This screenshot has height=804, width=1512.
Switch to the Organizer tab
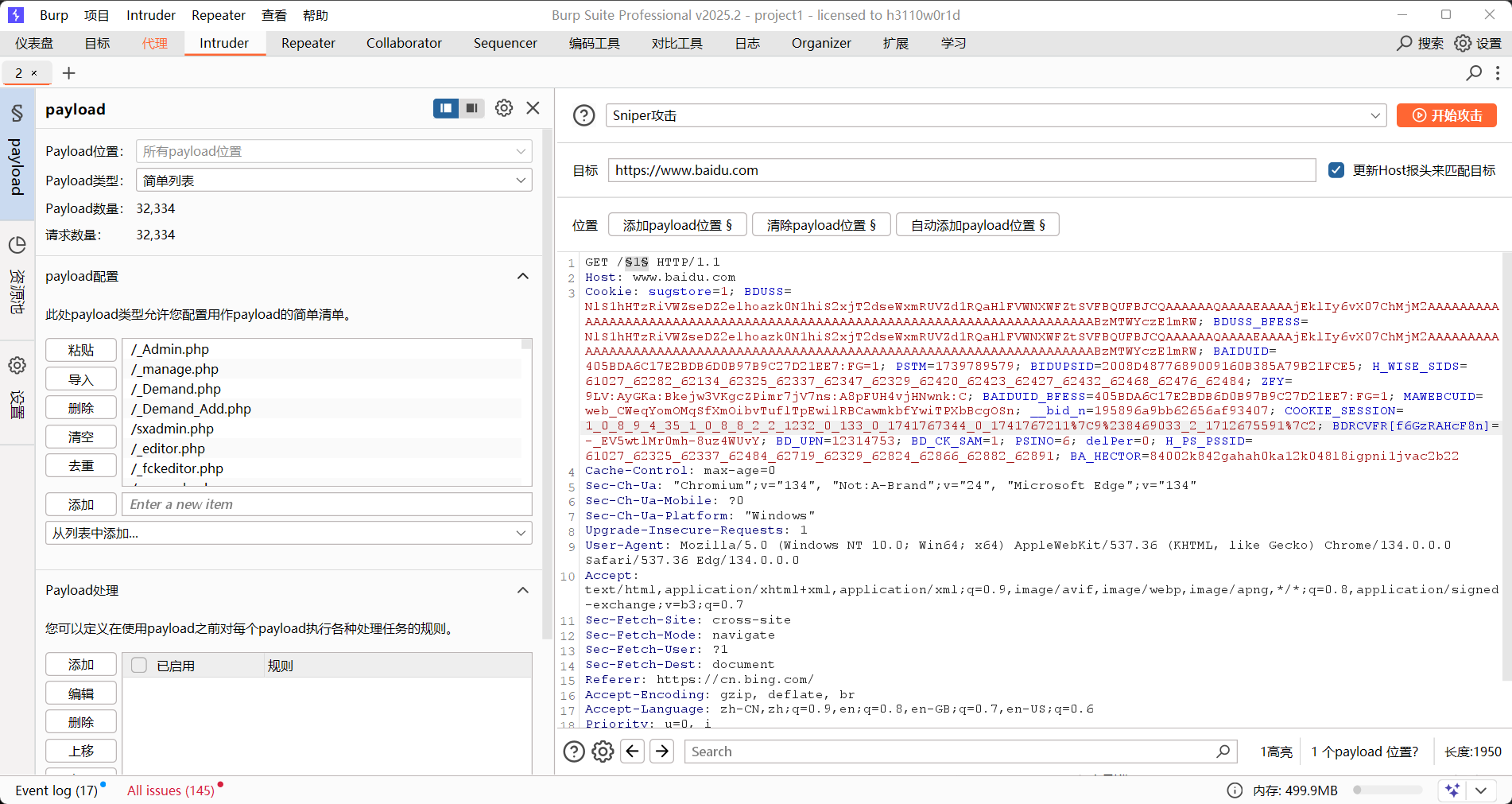[x=821, y=43]
